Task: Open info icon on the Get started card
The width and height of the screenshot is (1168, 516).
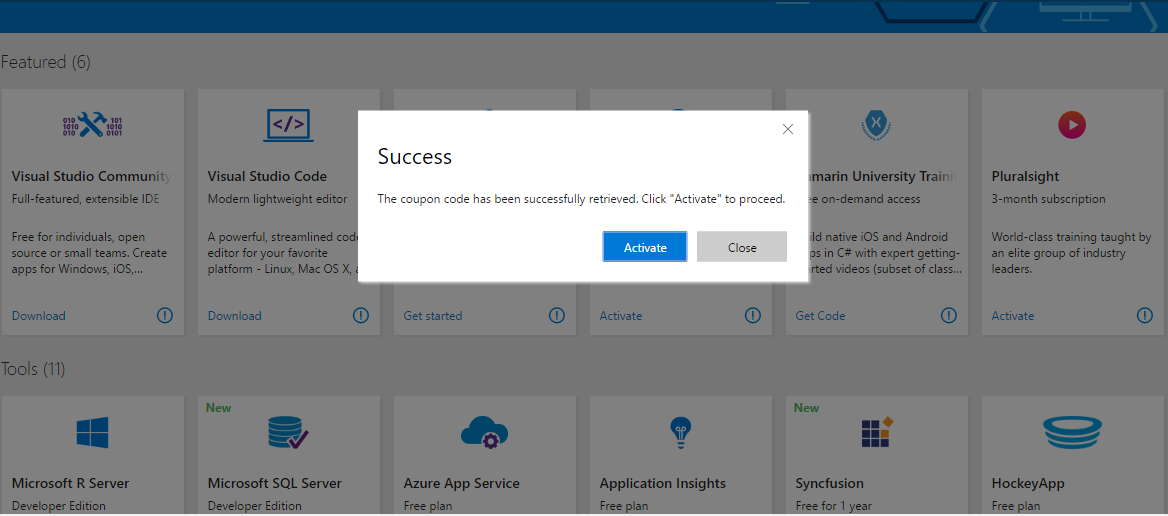Action: click(556, 315)
